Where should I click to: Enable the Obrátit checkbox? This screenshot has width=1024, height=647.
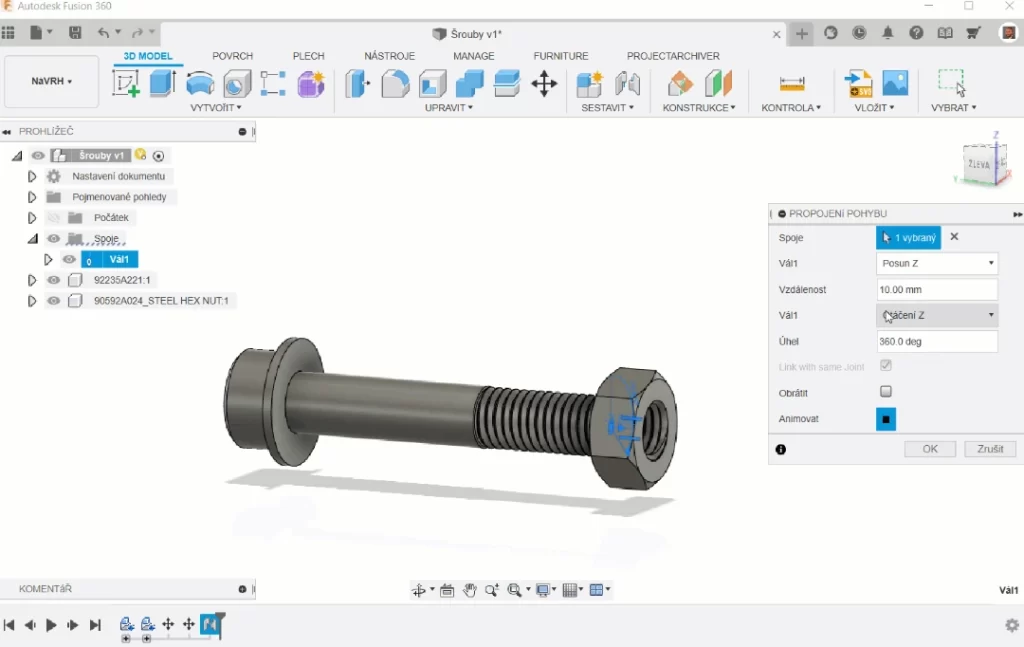(884, 392)
